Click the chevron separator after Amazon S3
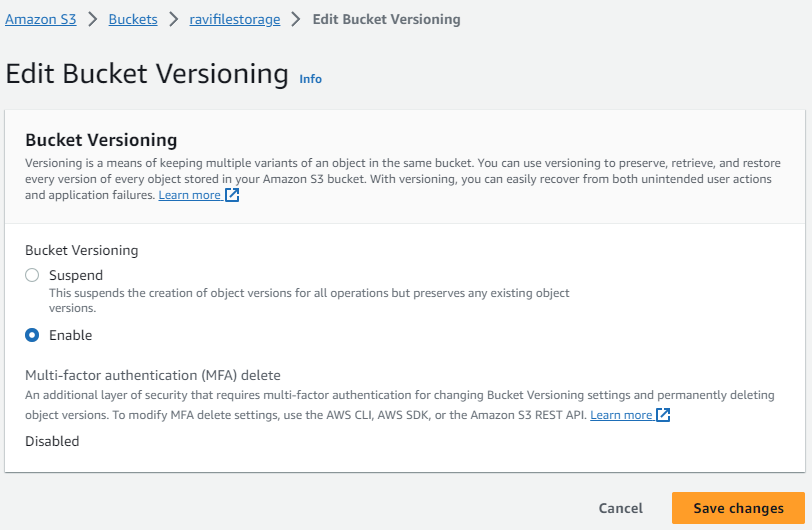812x530 pixels. coord(94,19)
